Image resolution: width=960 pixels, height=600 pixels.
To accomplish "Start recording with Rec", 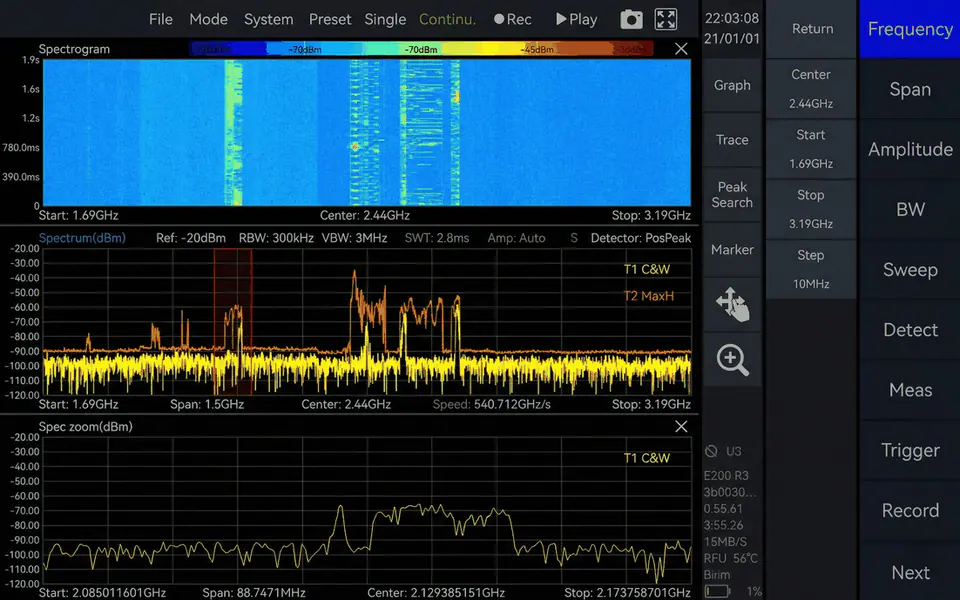I will (x=513, y=20).
